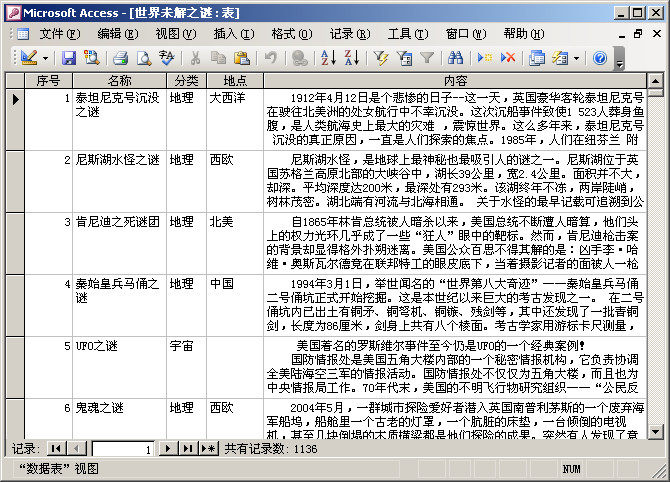Click the New Object toolbar icon
Screen dimensions: 670x482
pos(560,58)
